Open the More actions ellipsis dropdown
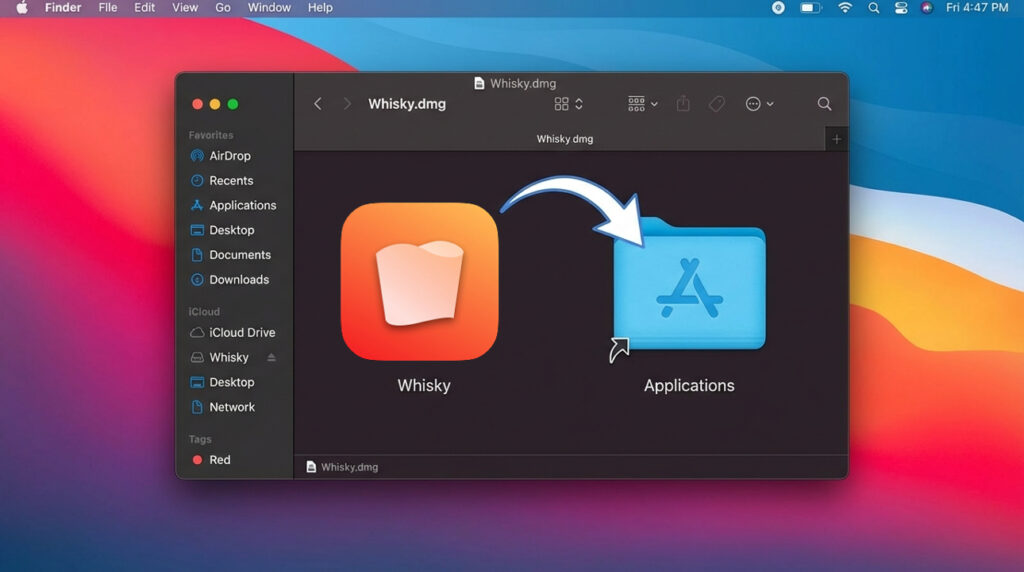The height and width of the screenshot is (572, 1024). tap(759, 104)
